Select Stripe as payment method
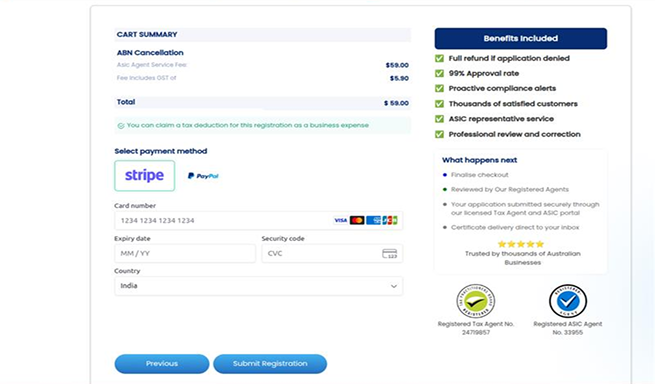Viewport: 655px width, 384px height. [x=145, y=175]
